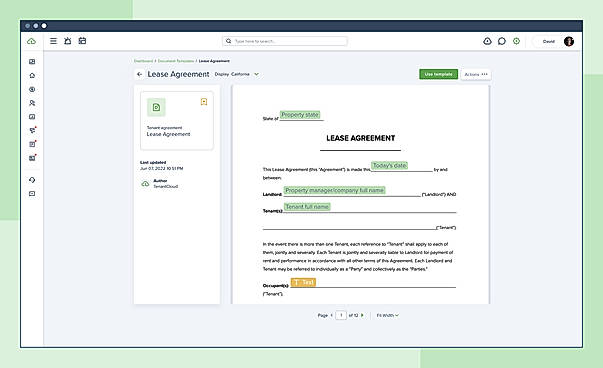The width and height of the screenshot is (603, 368).
Task: Click the feedback message icon at sidebar bottom
Action: tap(32, 194)
